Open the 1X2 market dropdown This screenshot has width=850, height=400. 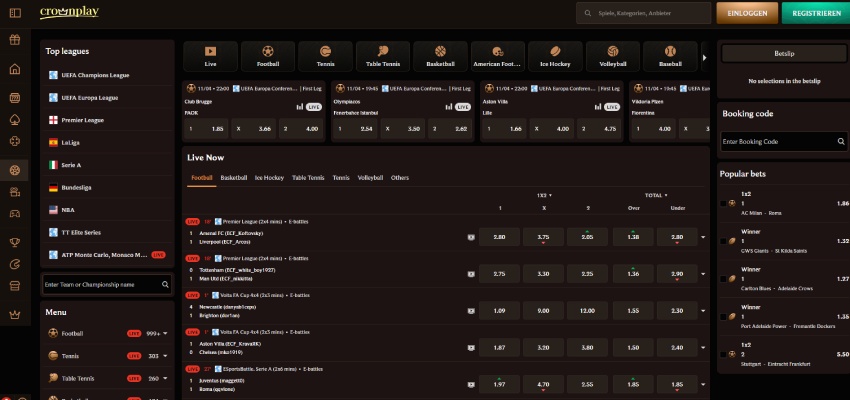click(x=544, y=195)
